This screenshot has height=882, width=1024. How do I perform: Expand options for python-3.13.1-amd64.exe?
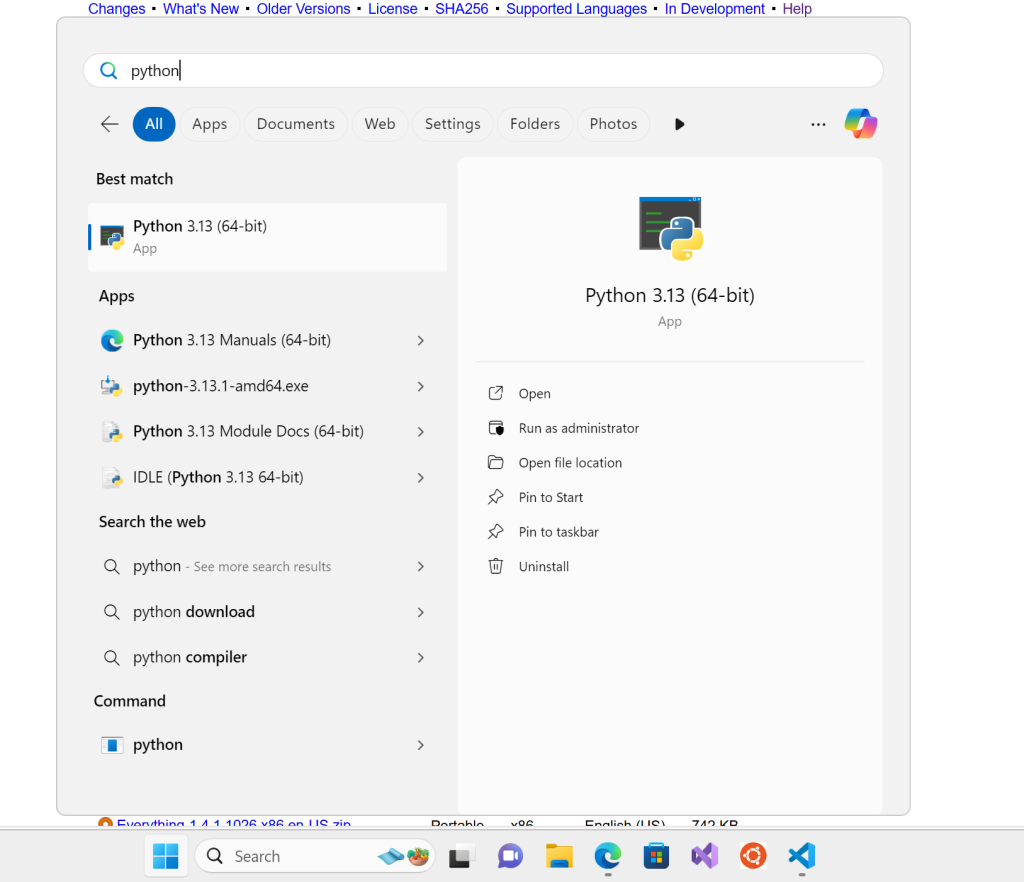coord(421,386)
